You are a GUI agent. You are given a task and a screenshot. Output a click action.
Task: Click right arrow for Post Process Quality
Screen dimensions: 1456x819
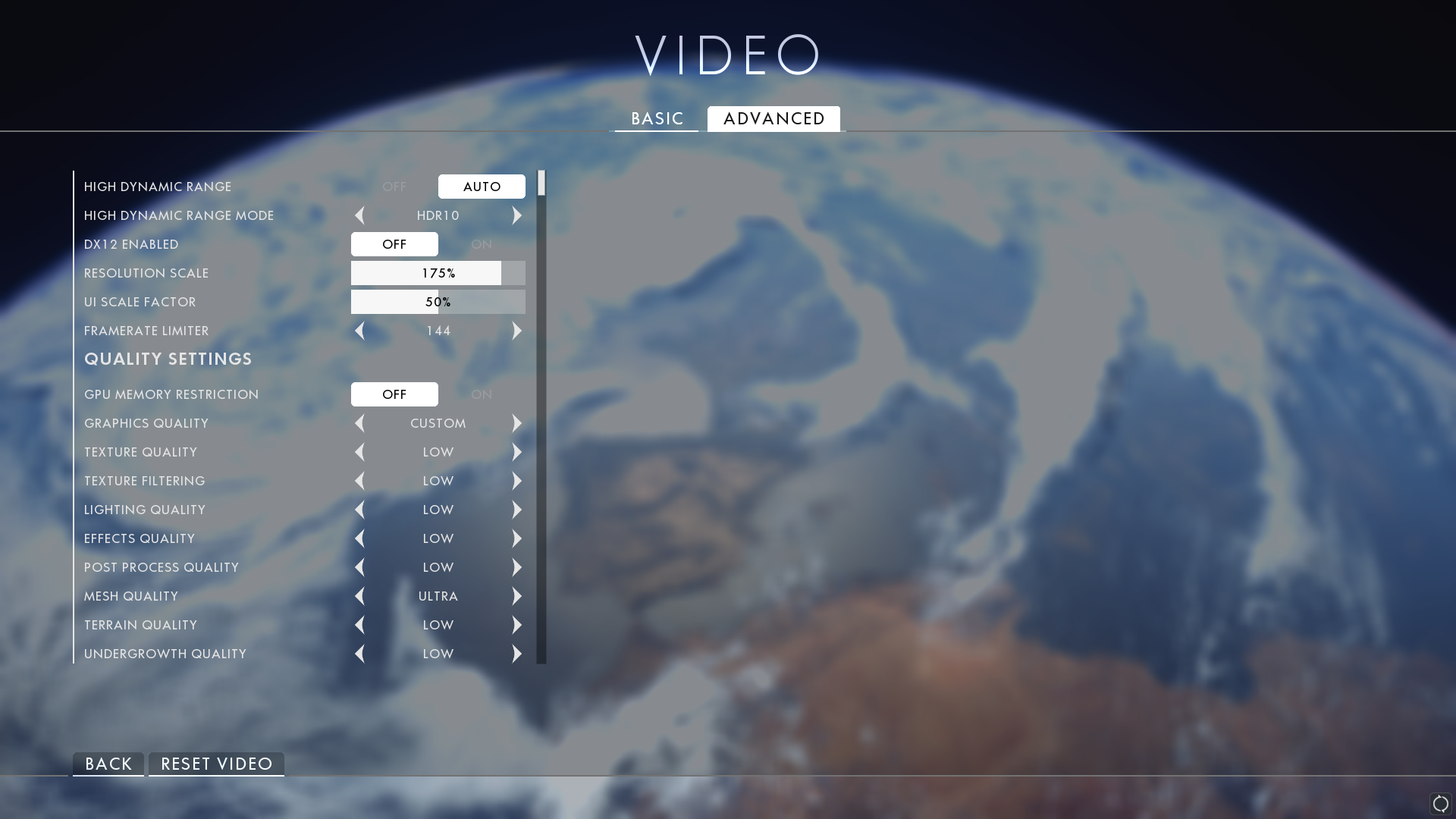coord(517,567)
